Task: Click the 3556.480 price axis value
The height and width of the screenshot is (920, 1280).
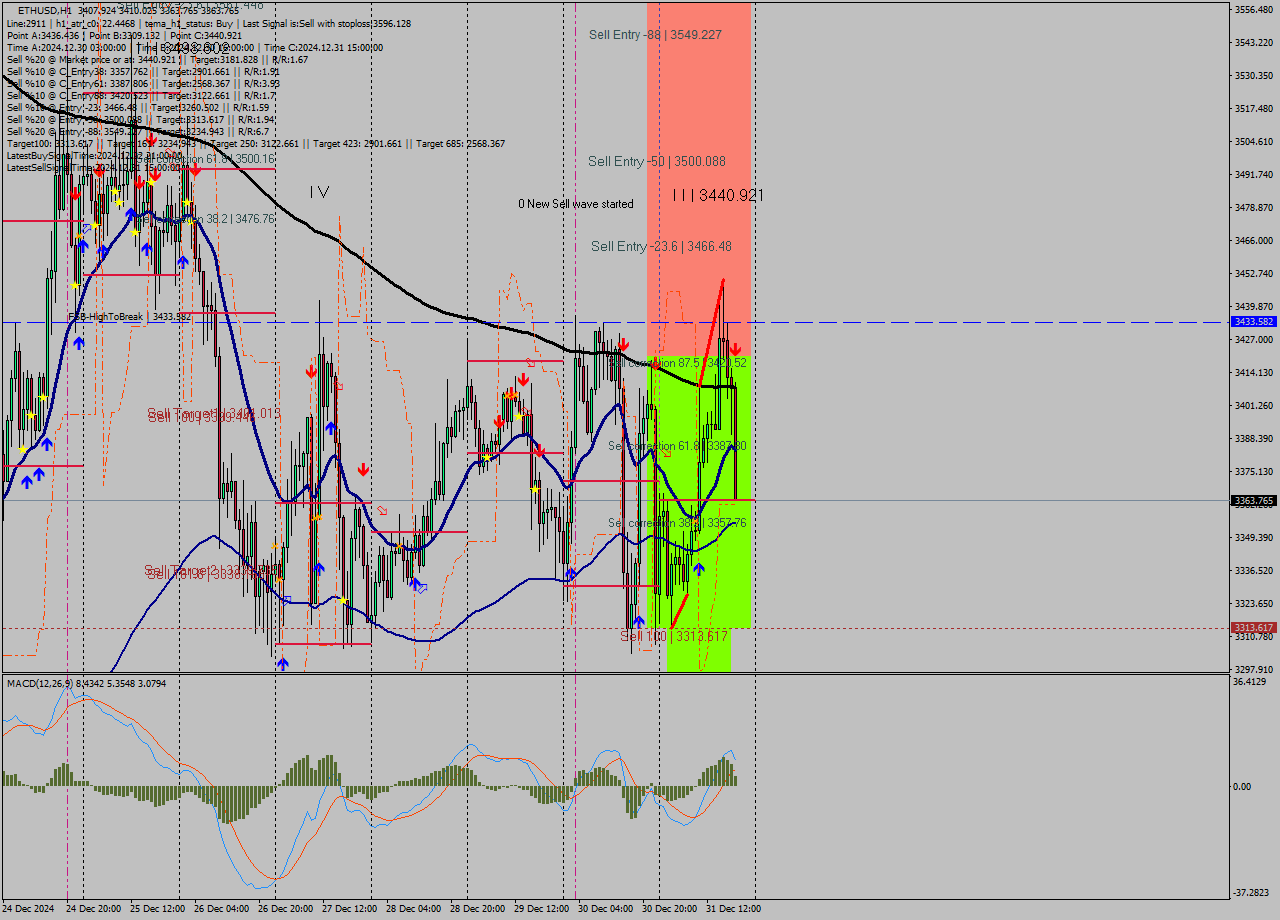Action: coord(1253,10)
